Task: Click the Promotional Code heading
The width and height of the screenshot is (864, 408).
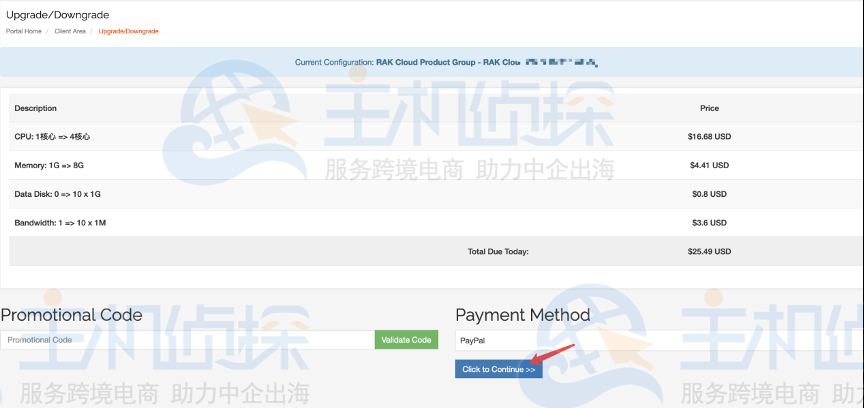Action: point(71,315)
